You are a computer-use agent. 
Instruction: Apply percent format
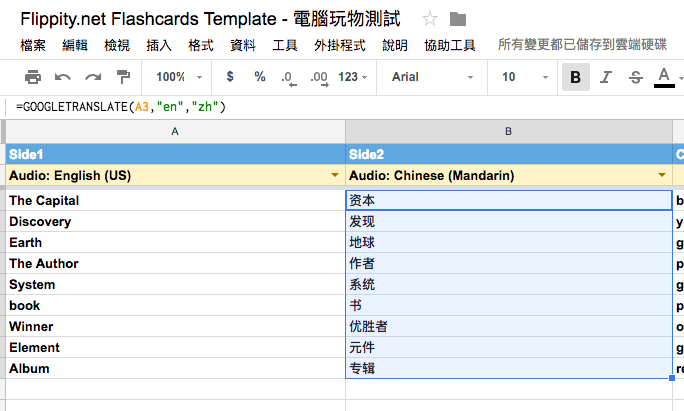(260, 77)
